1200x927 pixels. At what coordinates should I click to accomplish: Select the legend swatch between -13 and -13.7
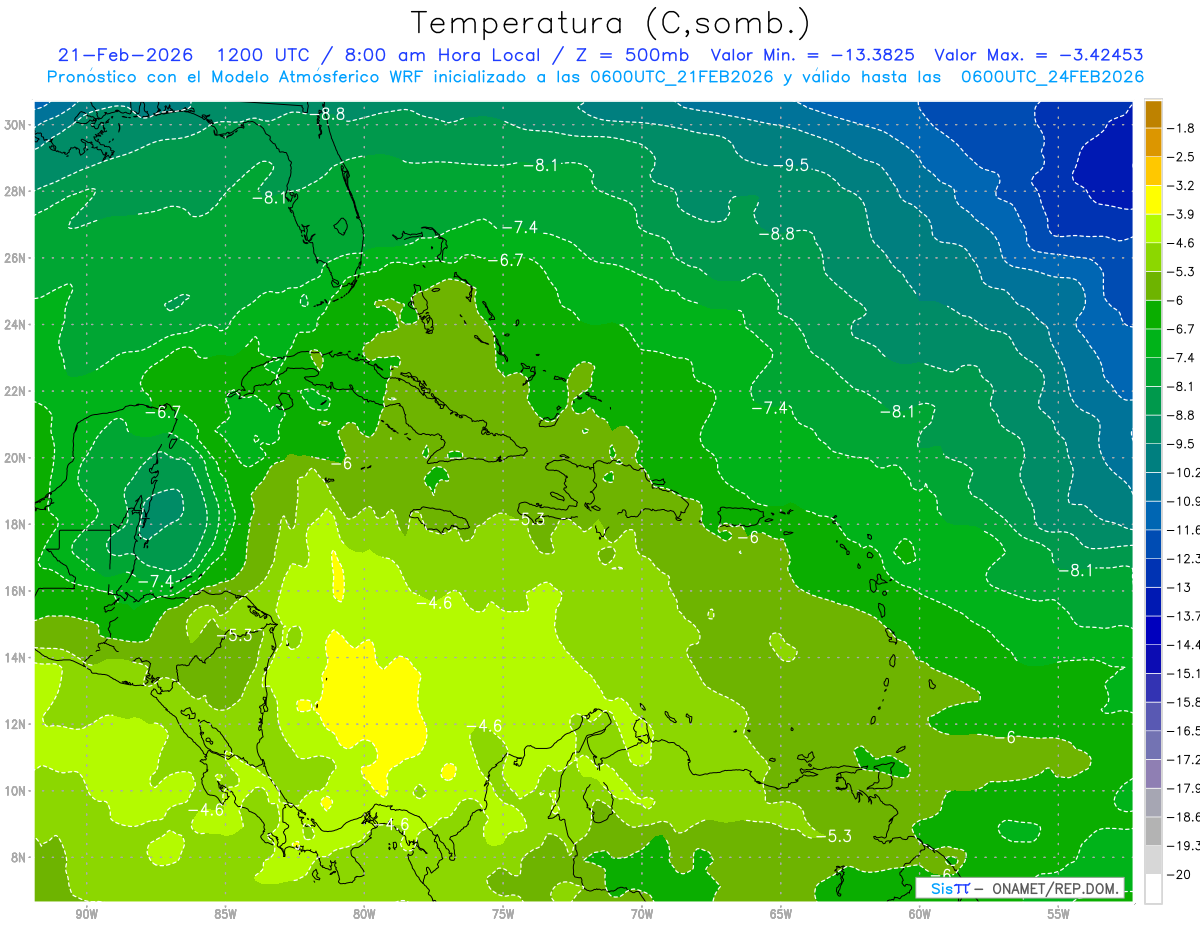coord(1153,601)
